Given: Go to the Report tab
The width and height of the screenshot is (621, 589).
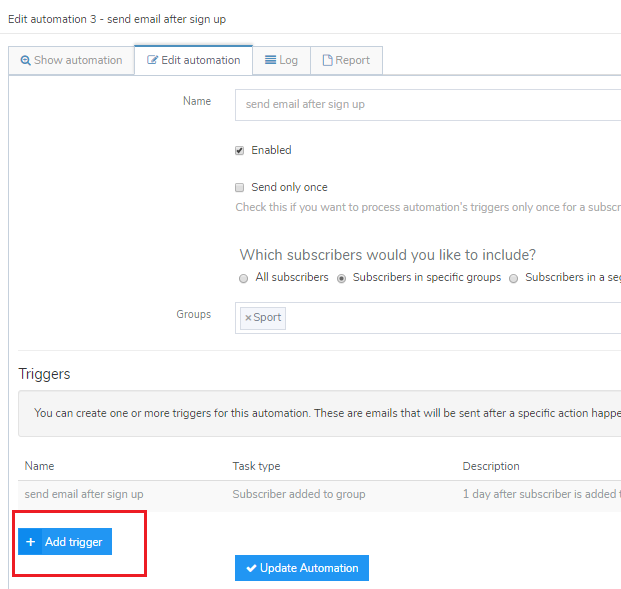Looking at the screenshot, I should pyautogui.click(x=346, y=60).
